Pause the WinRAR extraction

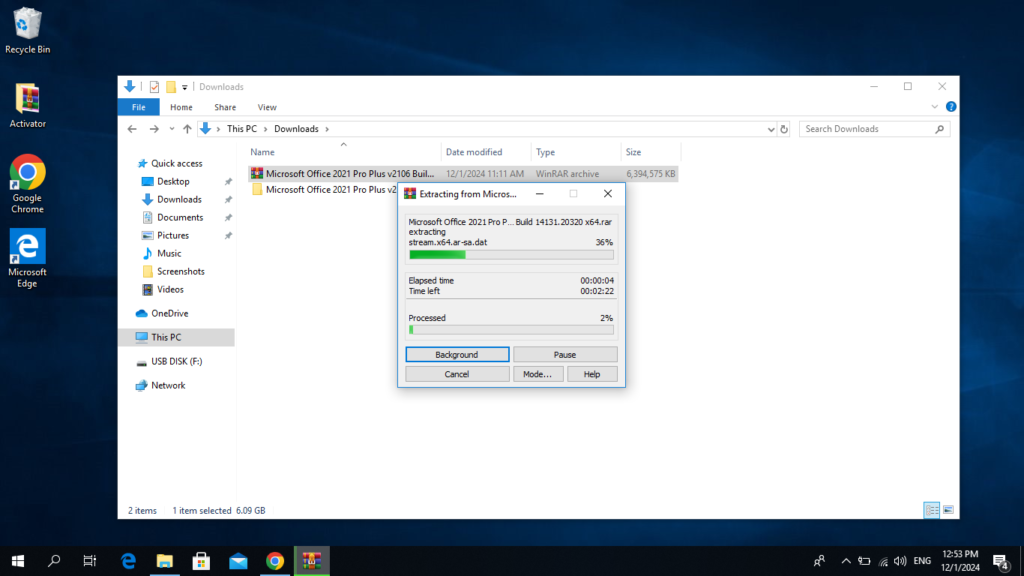pyautogui.click(x=565, y=355)
